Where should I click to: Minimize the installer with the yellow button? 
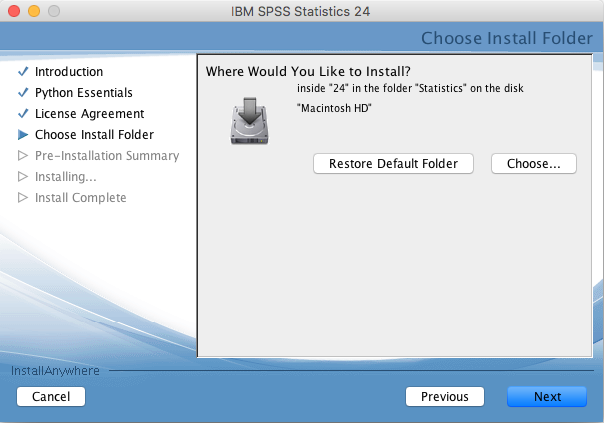pos(34,11)
